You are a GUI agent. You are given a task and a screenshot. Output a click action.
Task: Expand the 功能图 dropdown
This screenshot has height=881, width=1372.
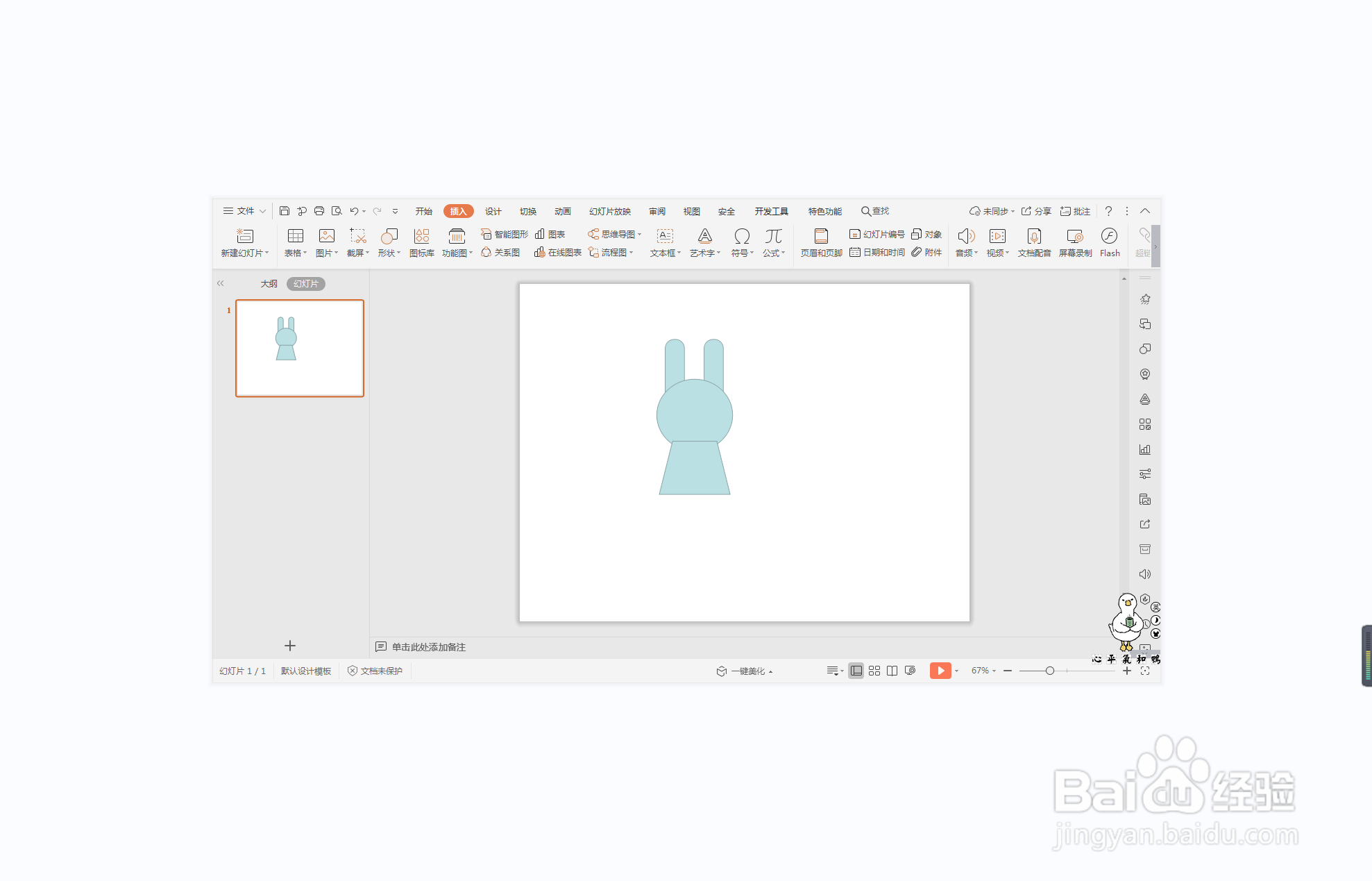tap(471, 253)
